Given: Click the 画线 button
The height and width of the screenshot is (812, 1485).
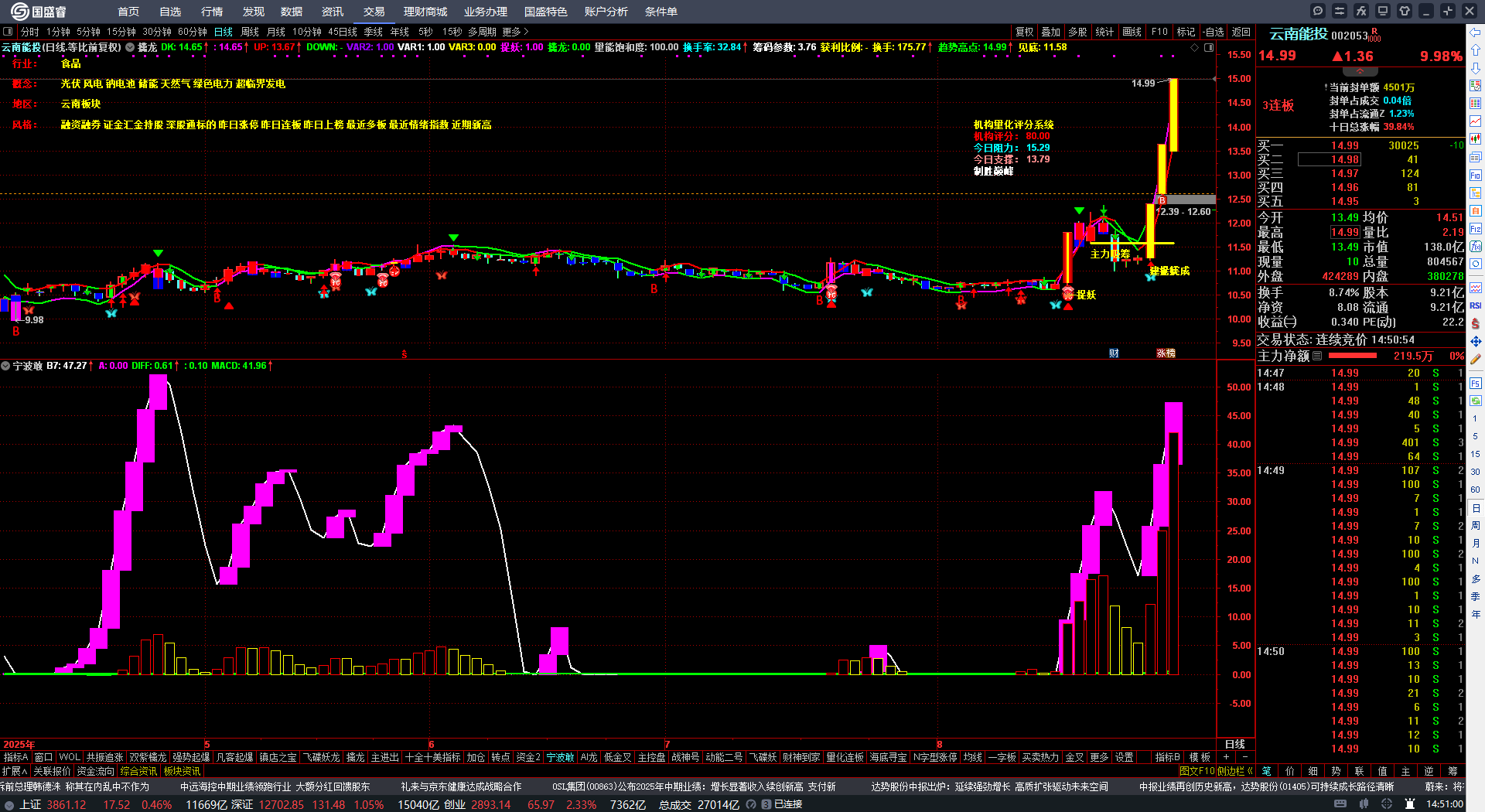Looking at the screenshot, I should coord(1132,32).
